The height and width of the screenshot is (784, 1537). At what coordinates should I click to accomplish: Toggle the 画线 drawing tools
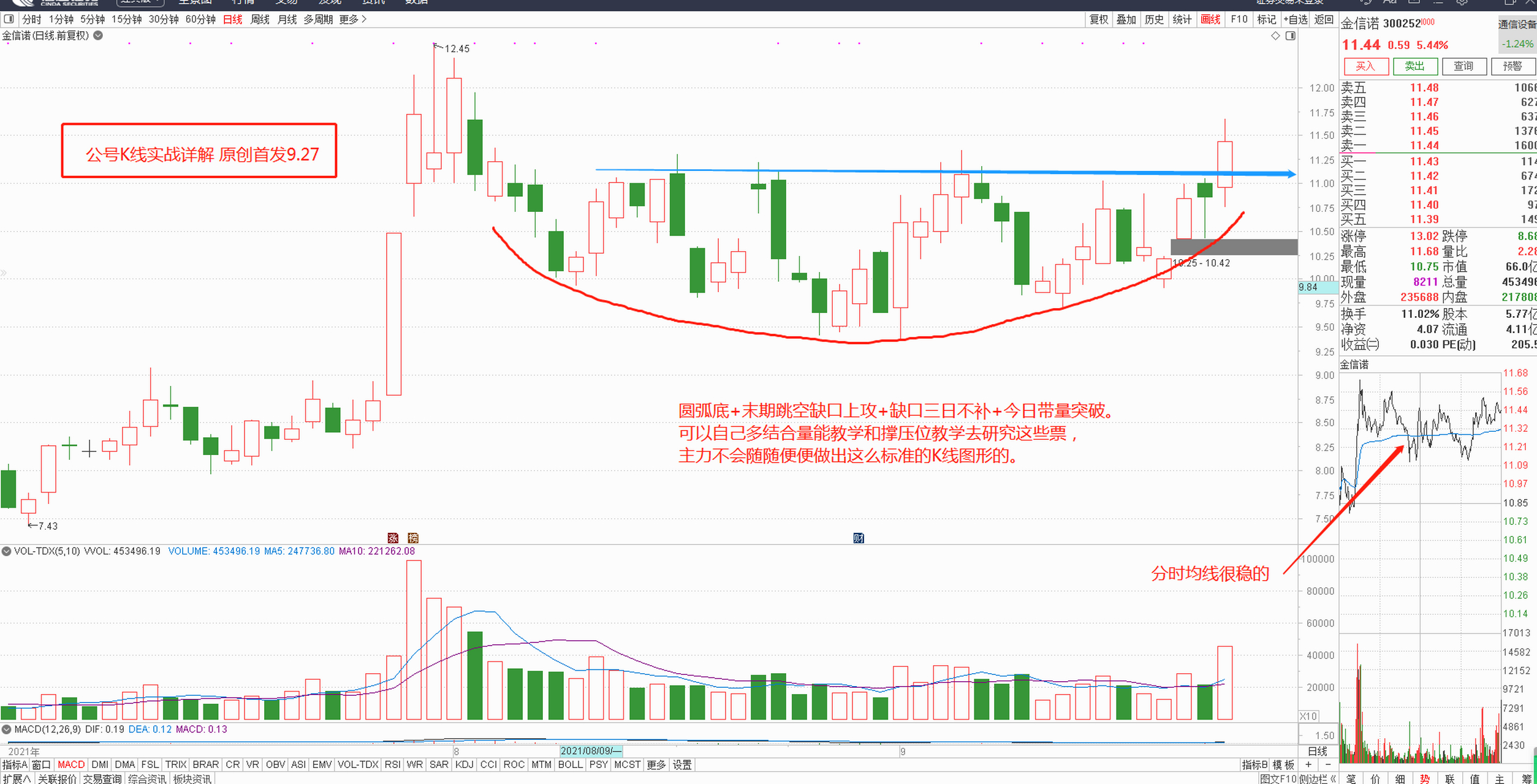pyautogui.click(x=1210, y=19)
